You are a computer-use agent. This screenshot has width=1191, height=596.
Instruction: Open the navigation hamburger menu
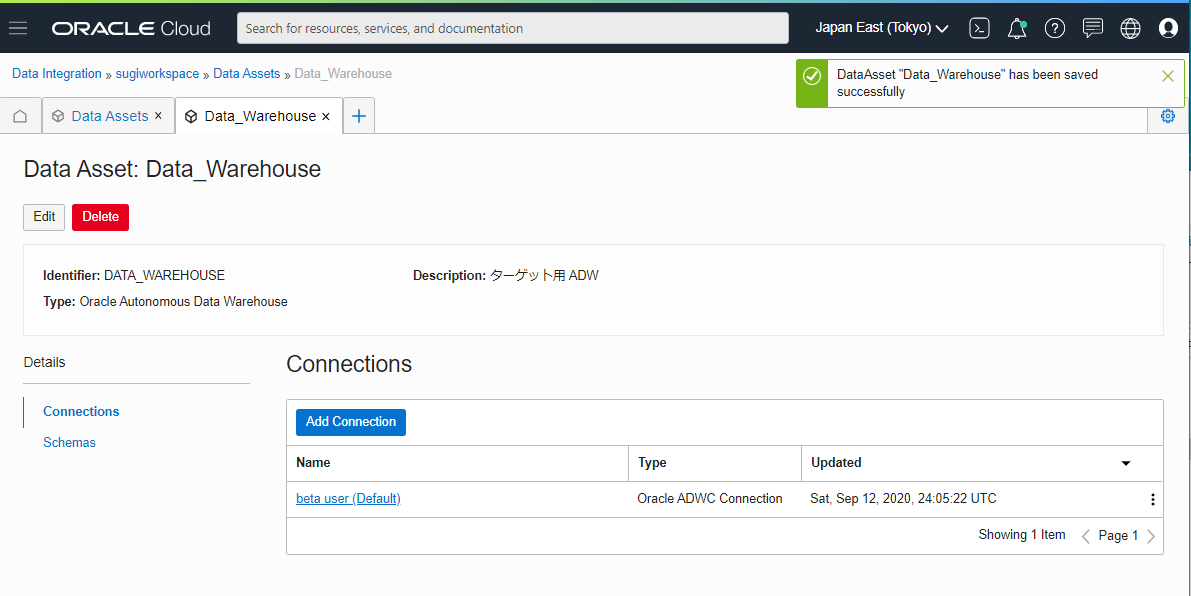click(x=18, y=28)
